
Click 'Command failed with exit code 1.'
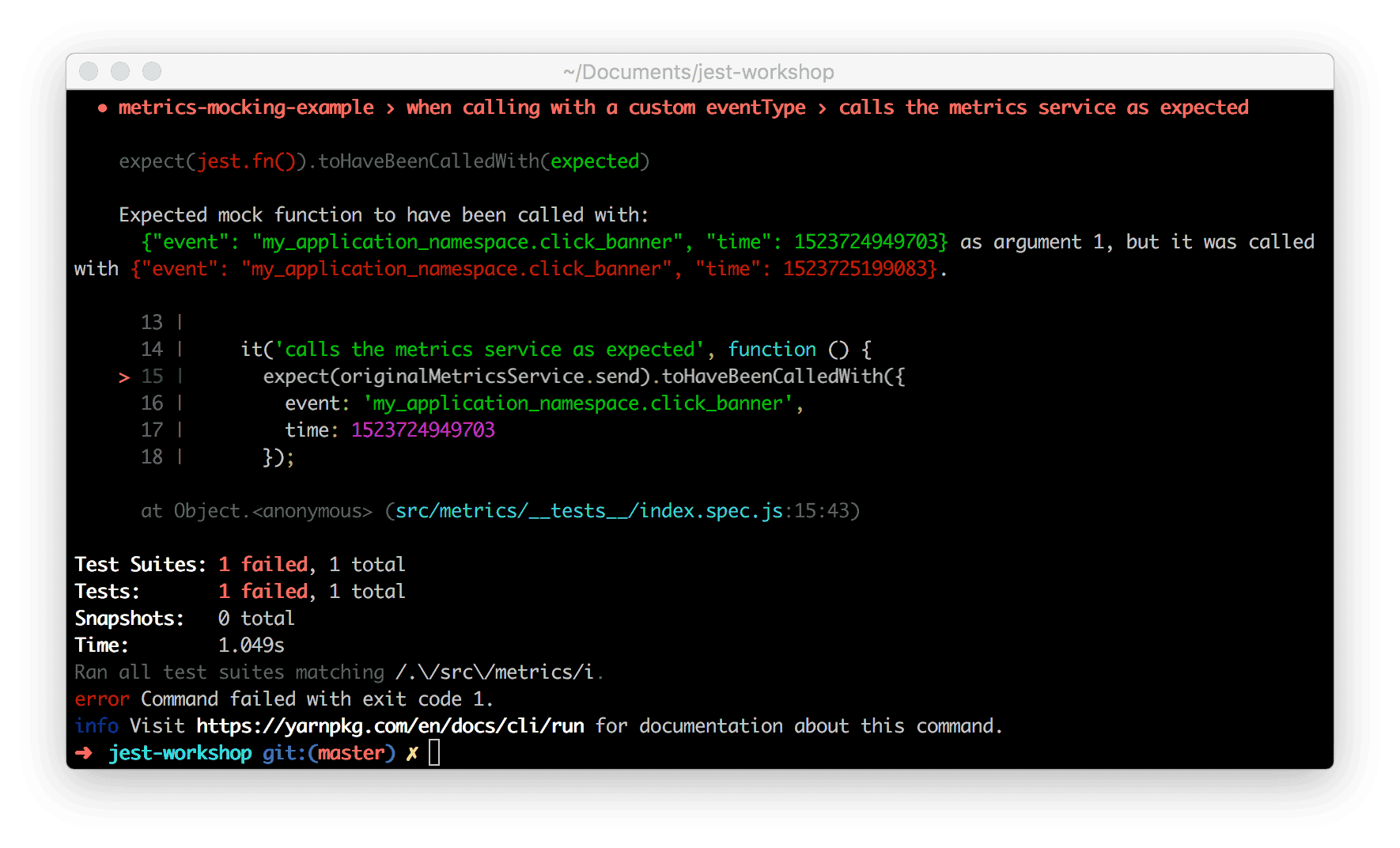click(317, 699)
